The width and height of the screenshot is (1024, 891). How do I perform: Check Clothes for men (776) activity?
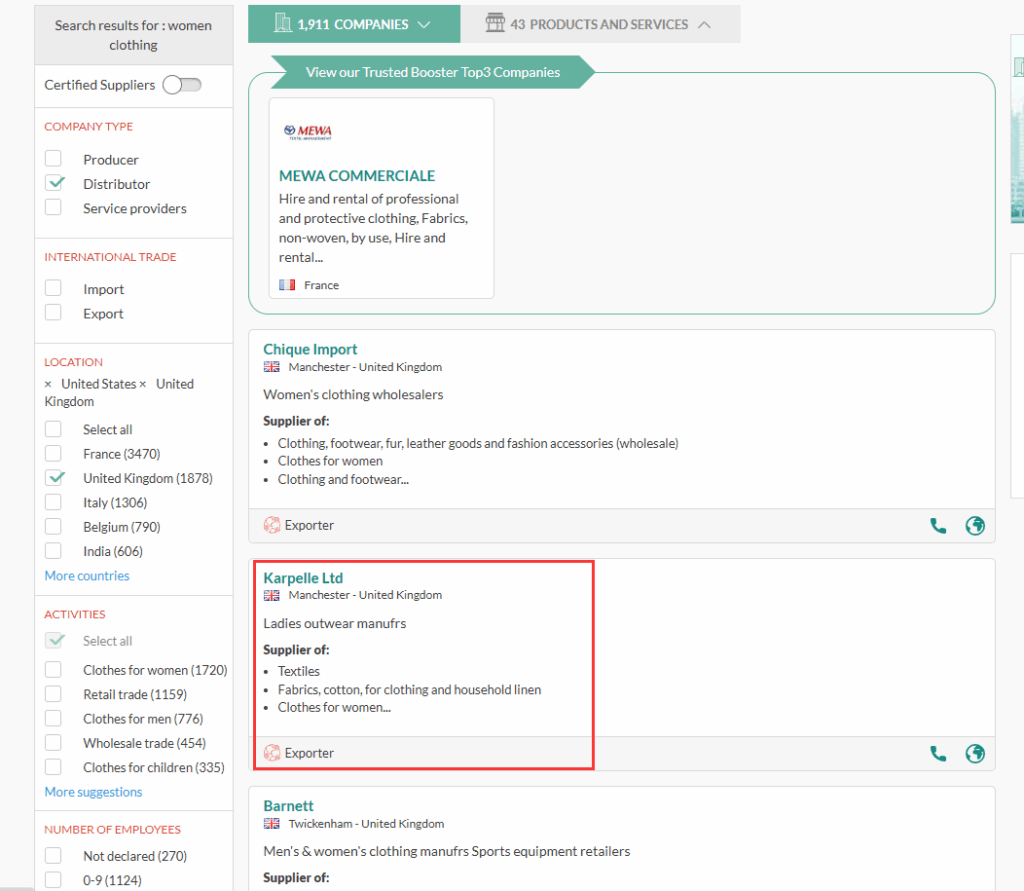(53, 718)
